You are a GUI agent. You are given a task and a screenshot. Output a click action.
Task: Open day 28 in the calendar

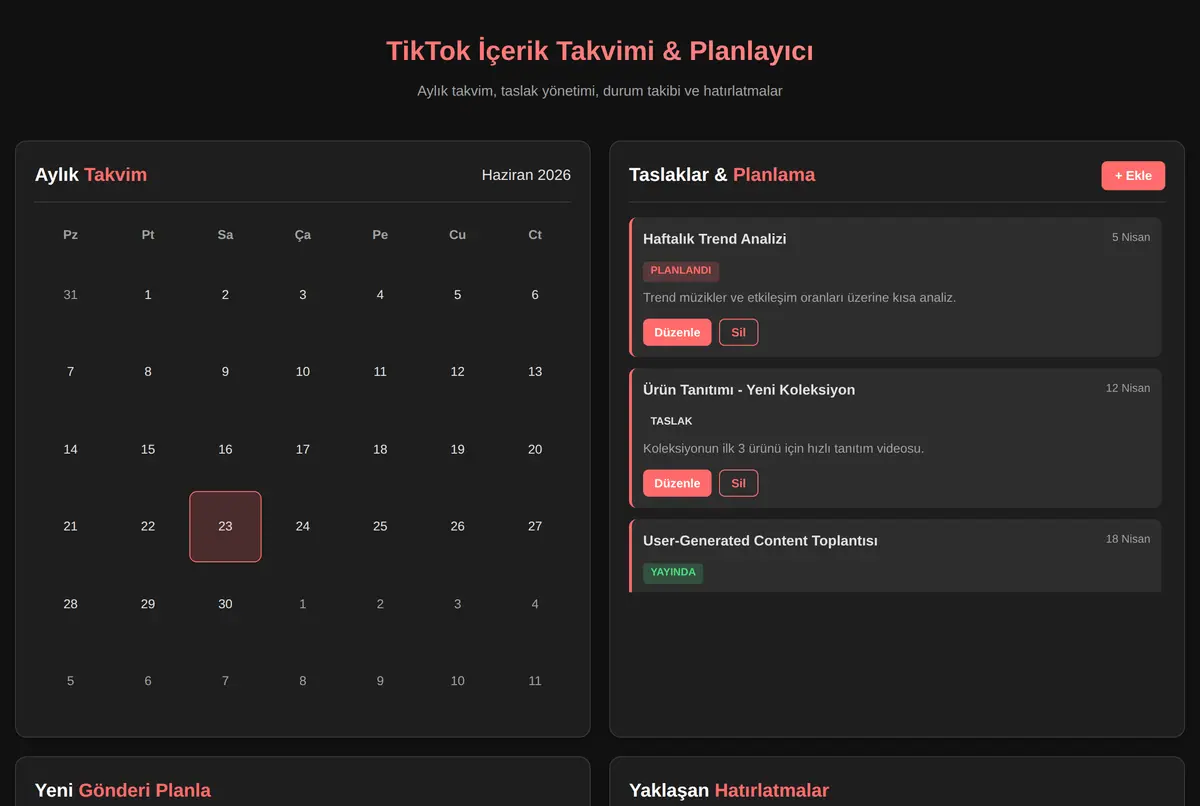[x=70, y=604]
